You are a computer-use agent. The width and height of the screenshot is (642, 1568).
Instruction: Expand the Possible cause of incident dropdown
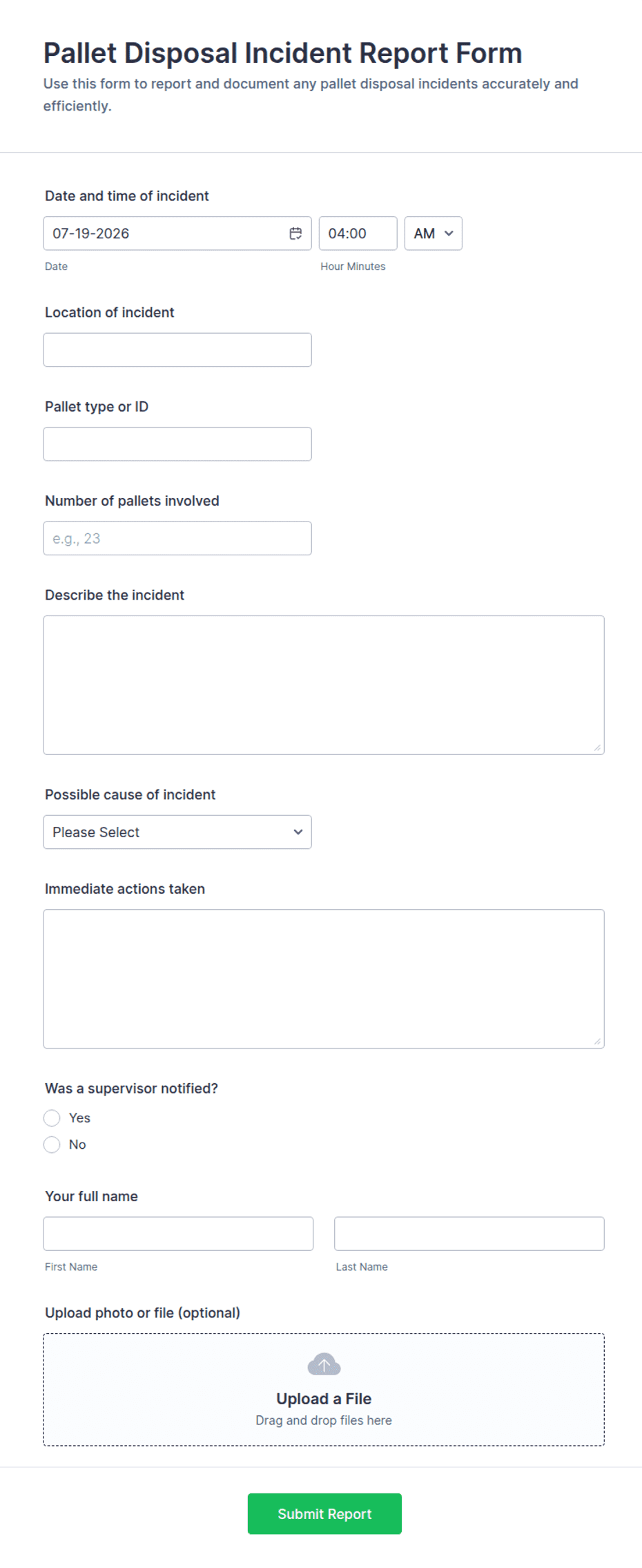click(x=177, y=832)
